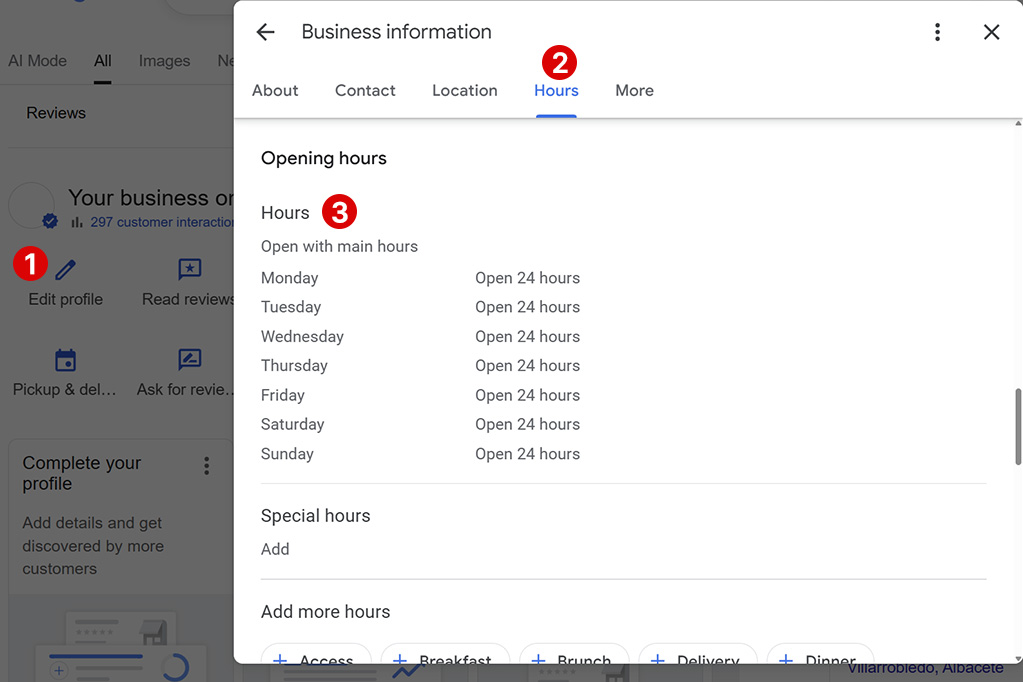Select the Hours tab
This screenshot has height=682, width=1023.
tap(557, 91)
